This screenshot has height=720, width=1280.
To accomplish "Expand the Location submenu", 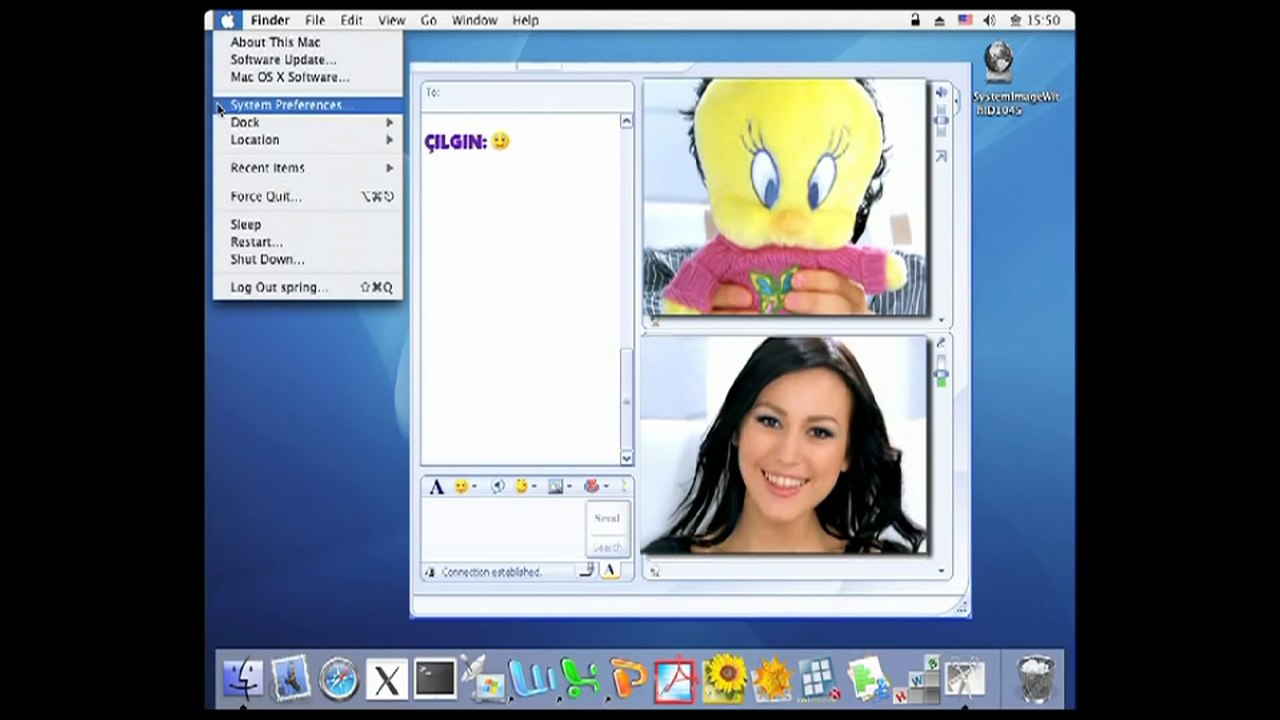I will (308, 140).
